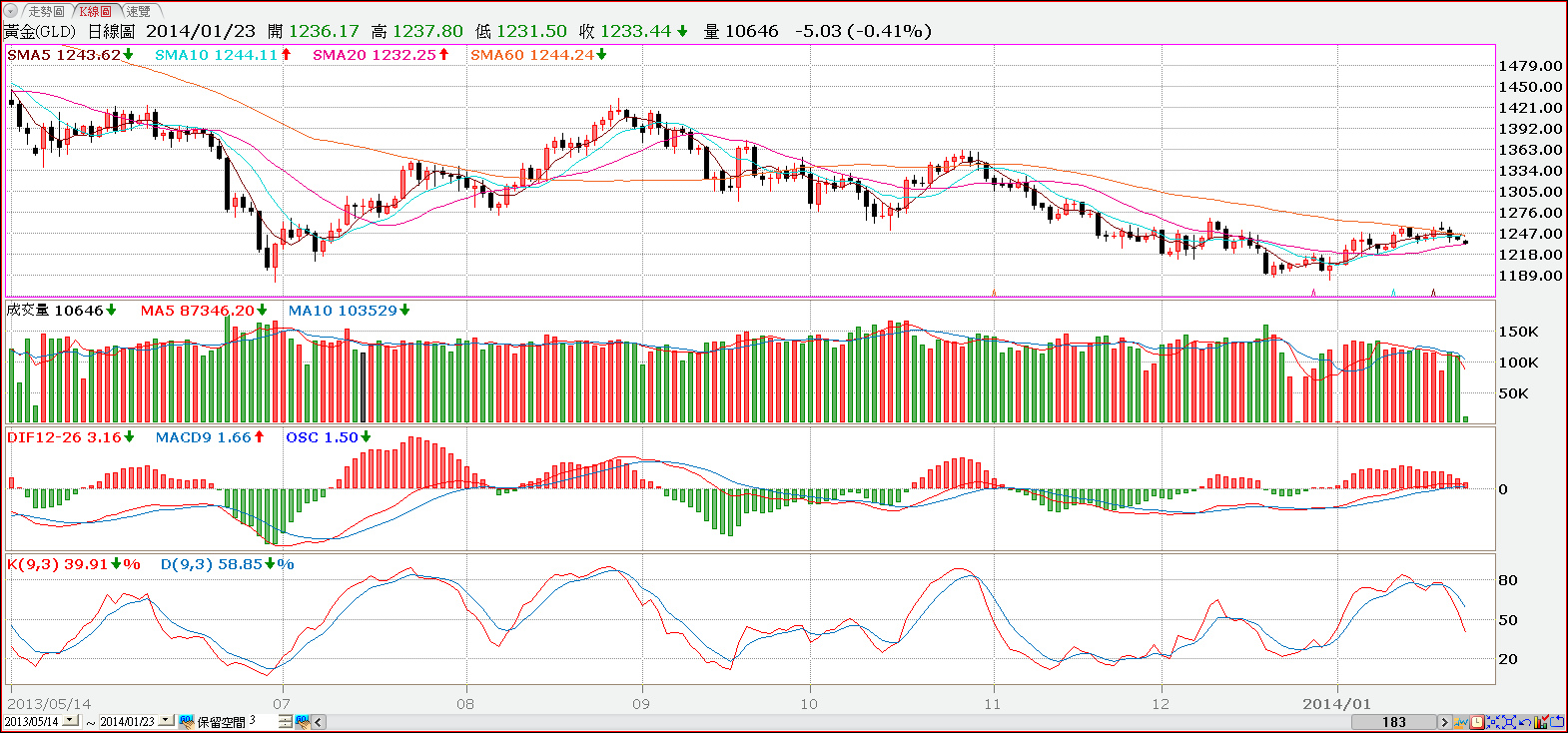Image resolution: width=1568 pixels, height=733 pixels.
Task: Open the end date 2014/01/23 dropdown
Action: point(167,721)
